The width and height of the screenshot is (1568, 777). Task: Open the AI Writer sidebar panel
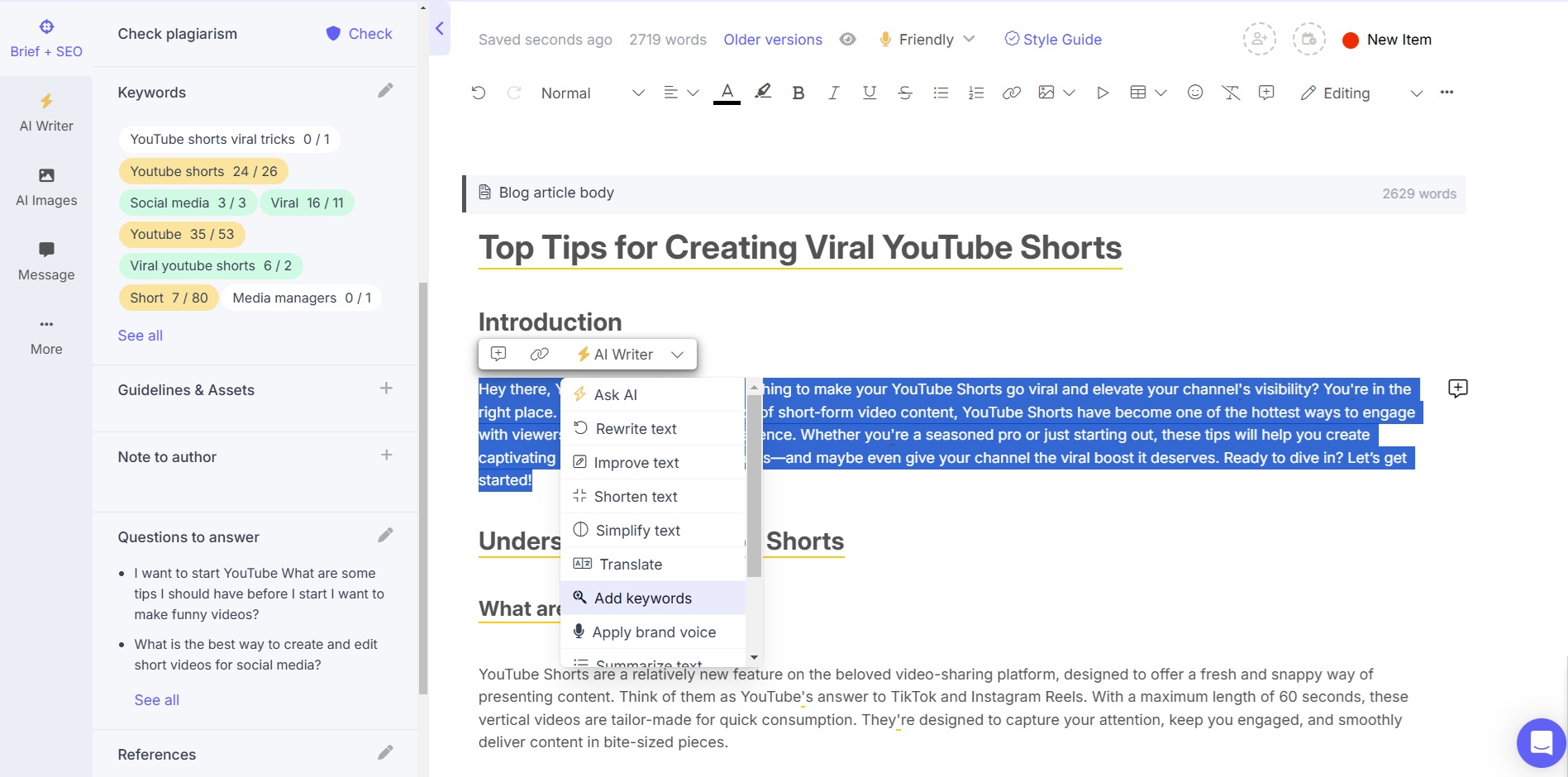(46, 113)
